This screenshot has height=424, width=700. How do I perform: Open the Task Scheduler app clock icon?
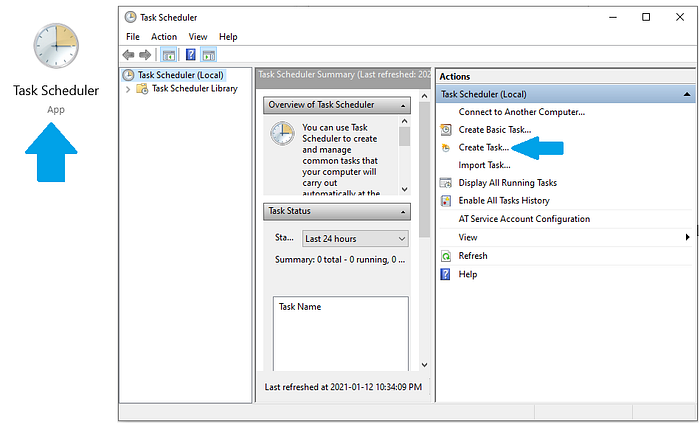(x=56, y=46)
